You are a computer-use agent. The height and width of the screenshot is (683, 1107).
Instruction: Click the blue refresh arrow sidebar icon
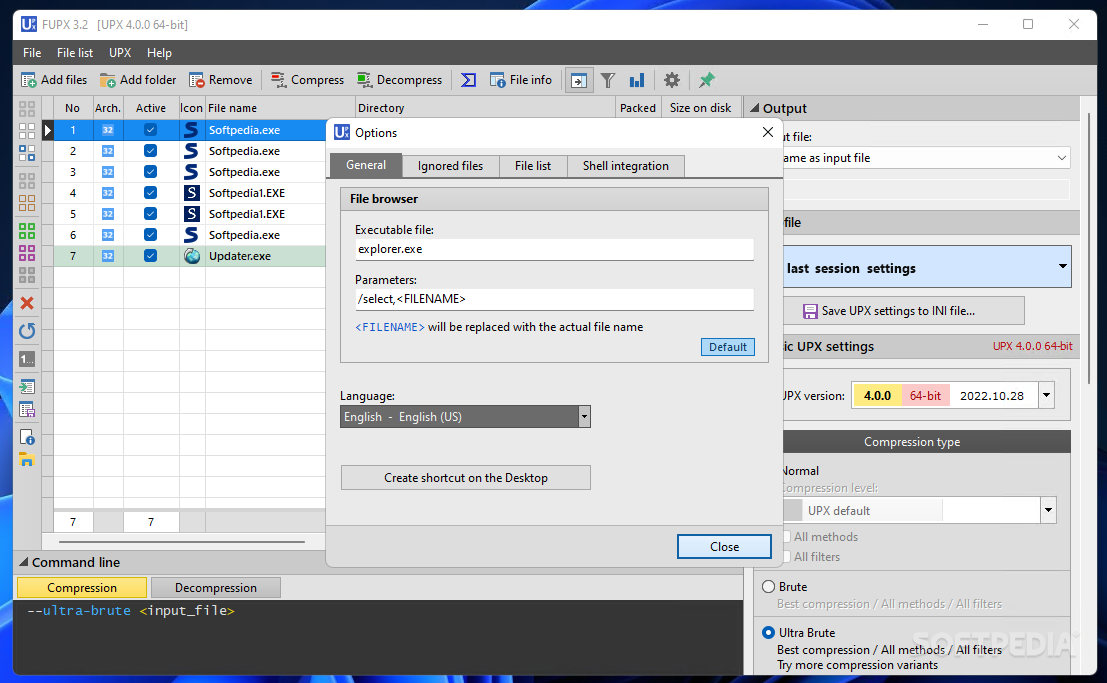[27, 331]
